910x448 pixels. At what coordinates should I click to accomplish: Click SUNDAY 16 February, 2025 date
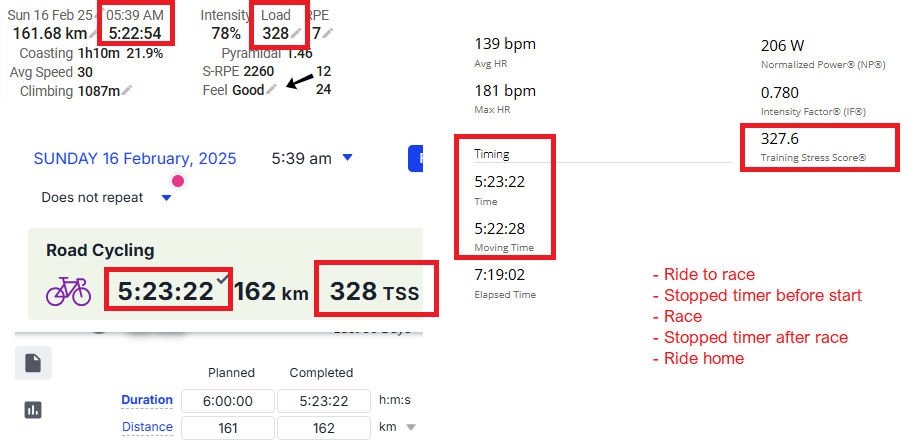(x=135, y=158)
